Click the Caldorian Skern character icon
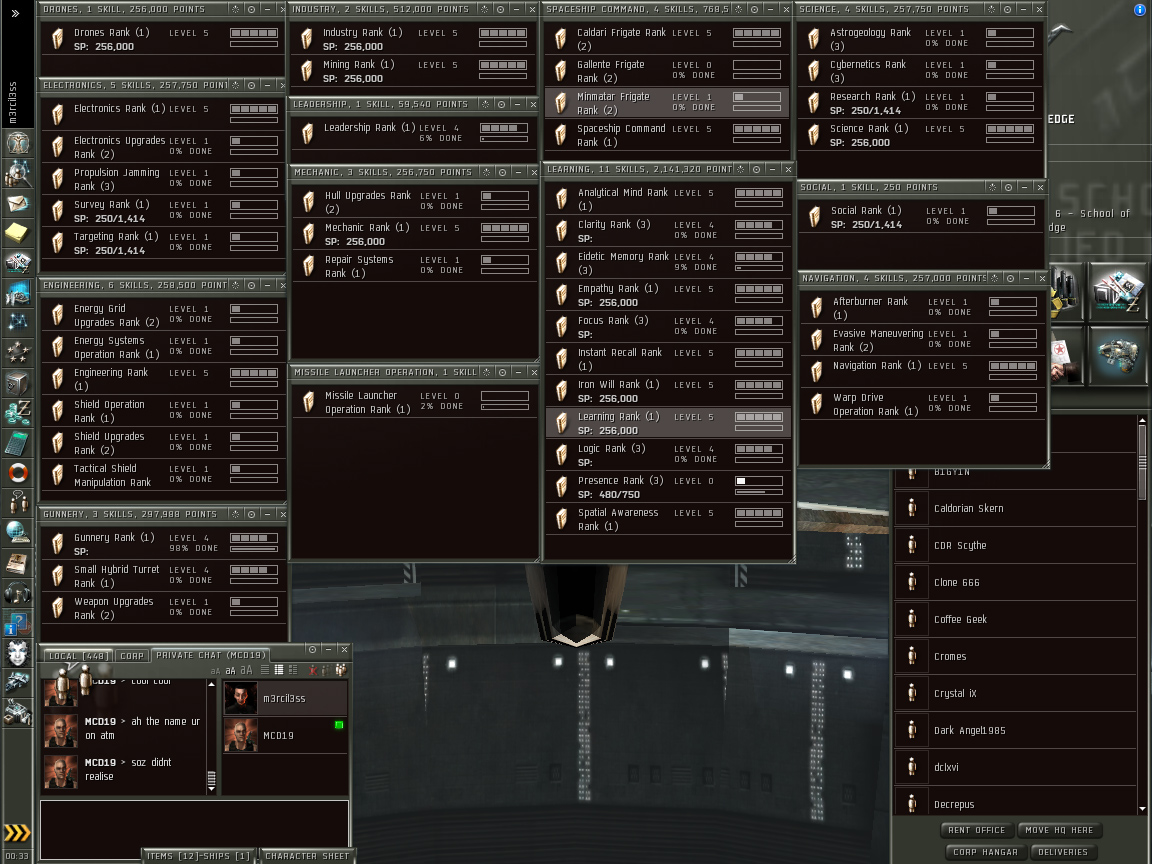The width and height of the screenshot is (1152, 864). tap(912, 508)
